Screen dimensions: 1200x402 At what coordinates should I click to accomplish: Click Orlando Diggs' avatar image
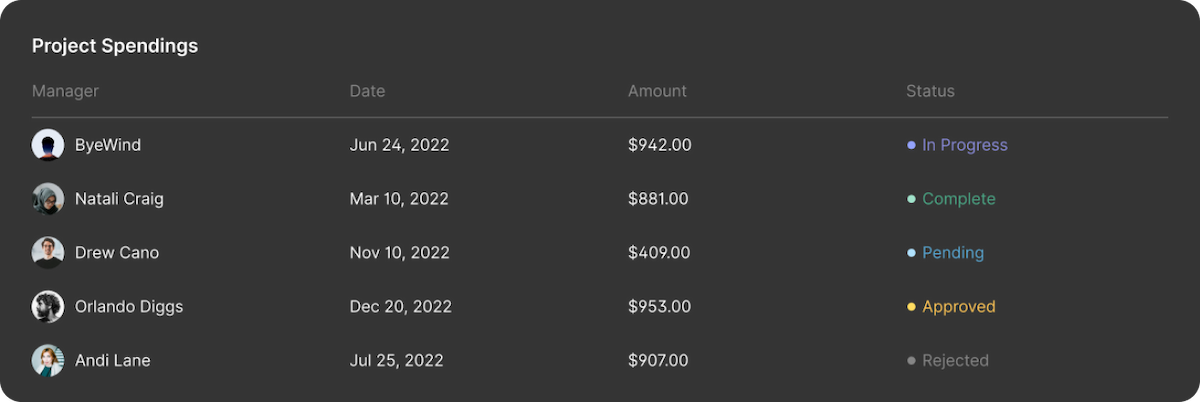coord(48,307)
